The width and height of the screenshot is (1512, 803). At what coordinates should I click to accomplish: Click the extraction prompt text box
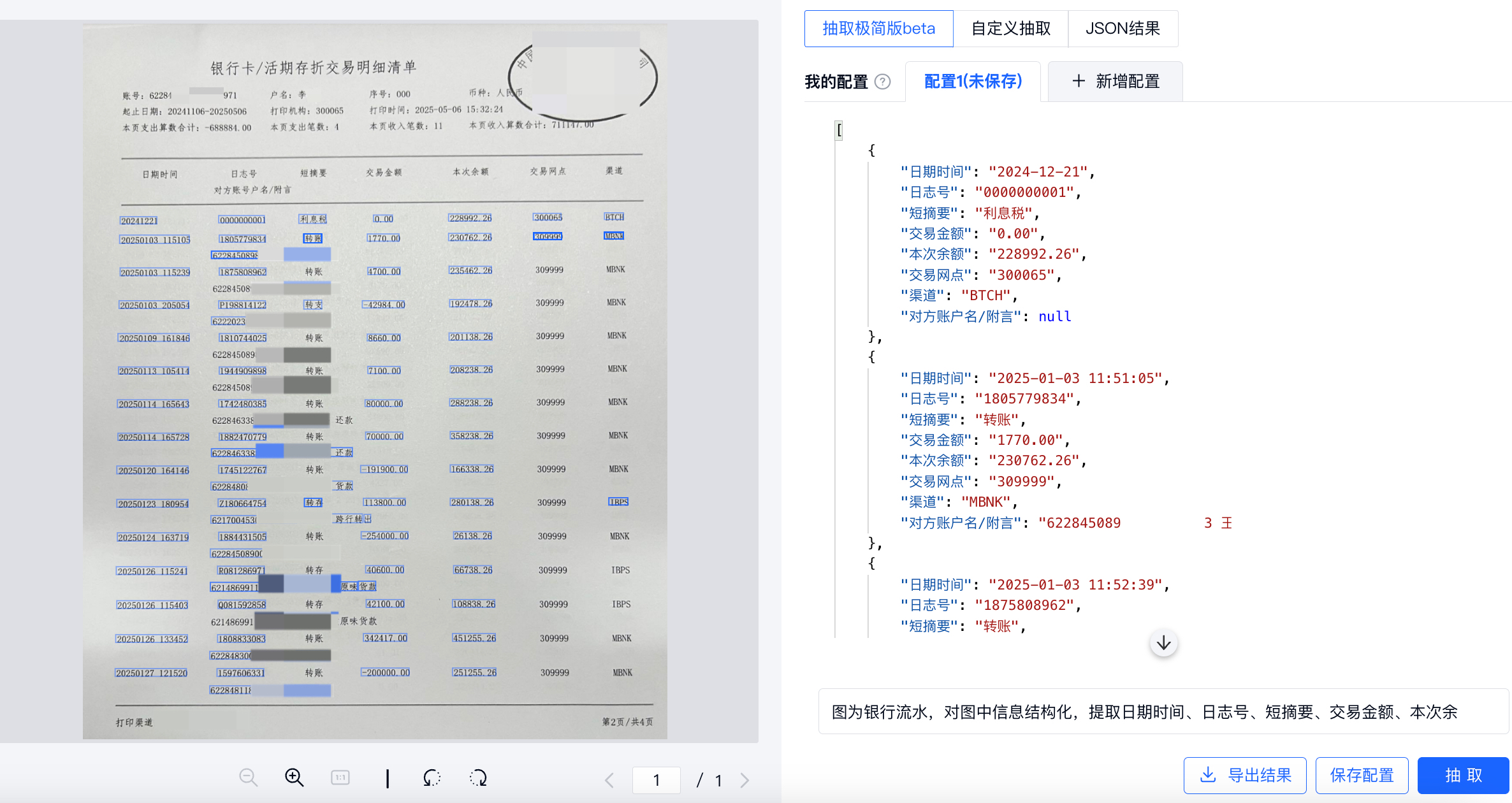1163,711
